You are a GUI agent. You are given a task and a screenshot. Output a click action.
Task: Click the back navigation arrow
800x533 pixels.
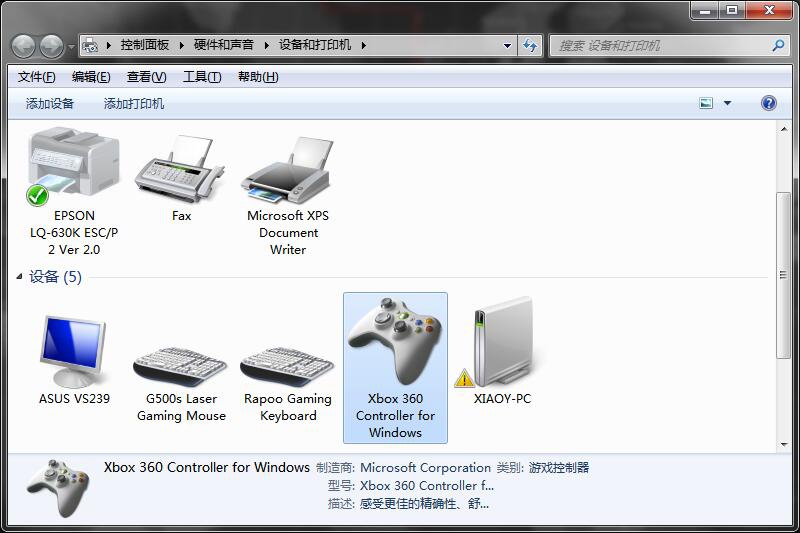(23, 46)
